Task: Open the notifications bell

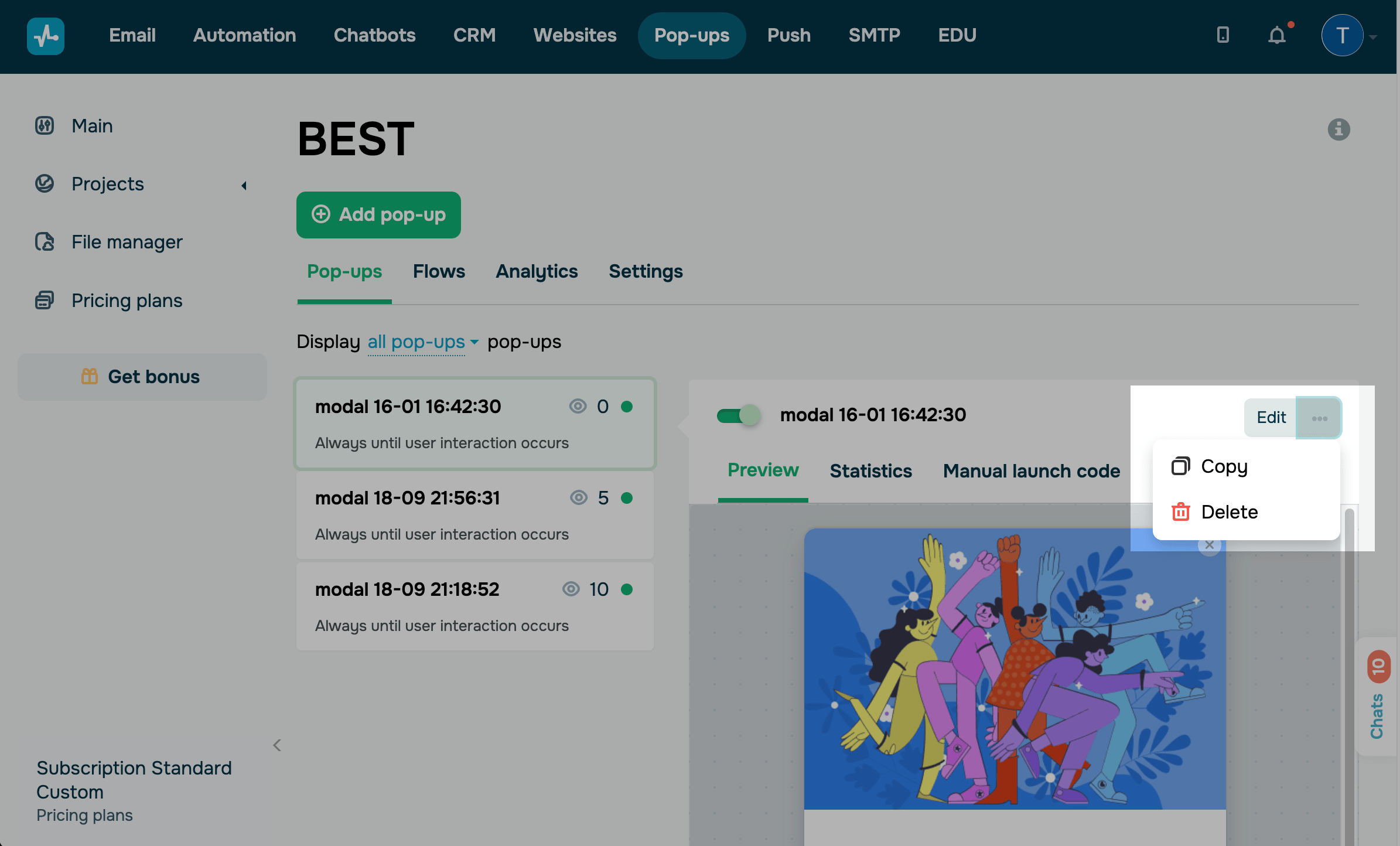Action: coord(1277,36)
